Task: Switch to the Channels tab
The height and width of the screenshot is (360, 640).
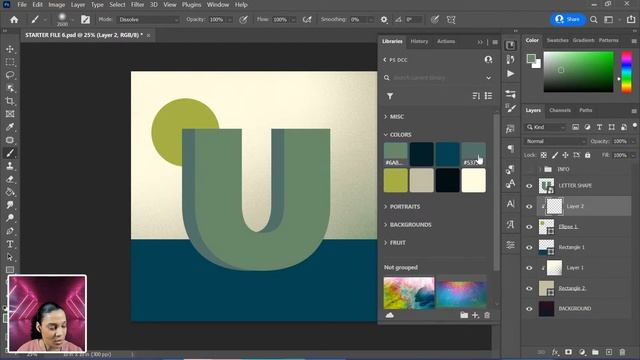Action: pos(560,110)
